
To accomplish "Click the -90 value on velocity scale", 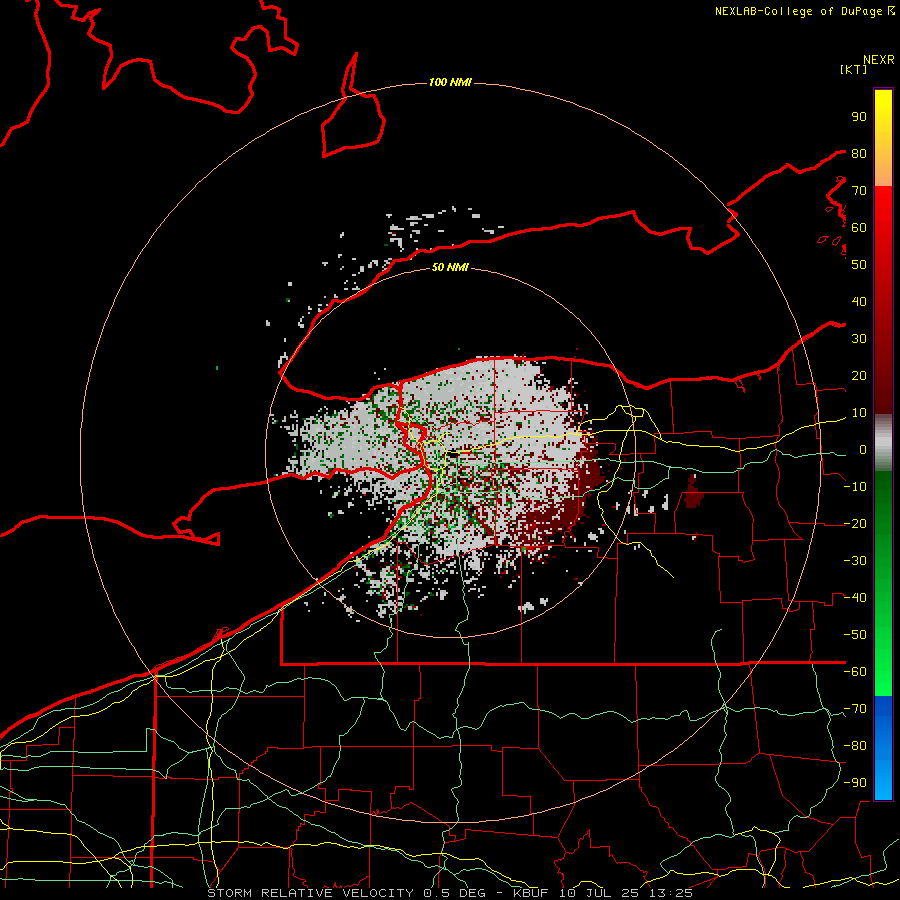I will pos(855,783).
